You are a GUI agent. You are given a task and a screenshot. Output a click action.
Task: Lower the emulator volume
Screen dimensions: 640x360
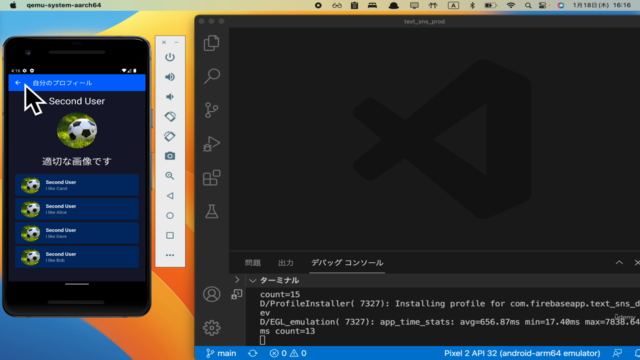click(x=170, y=97)
